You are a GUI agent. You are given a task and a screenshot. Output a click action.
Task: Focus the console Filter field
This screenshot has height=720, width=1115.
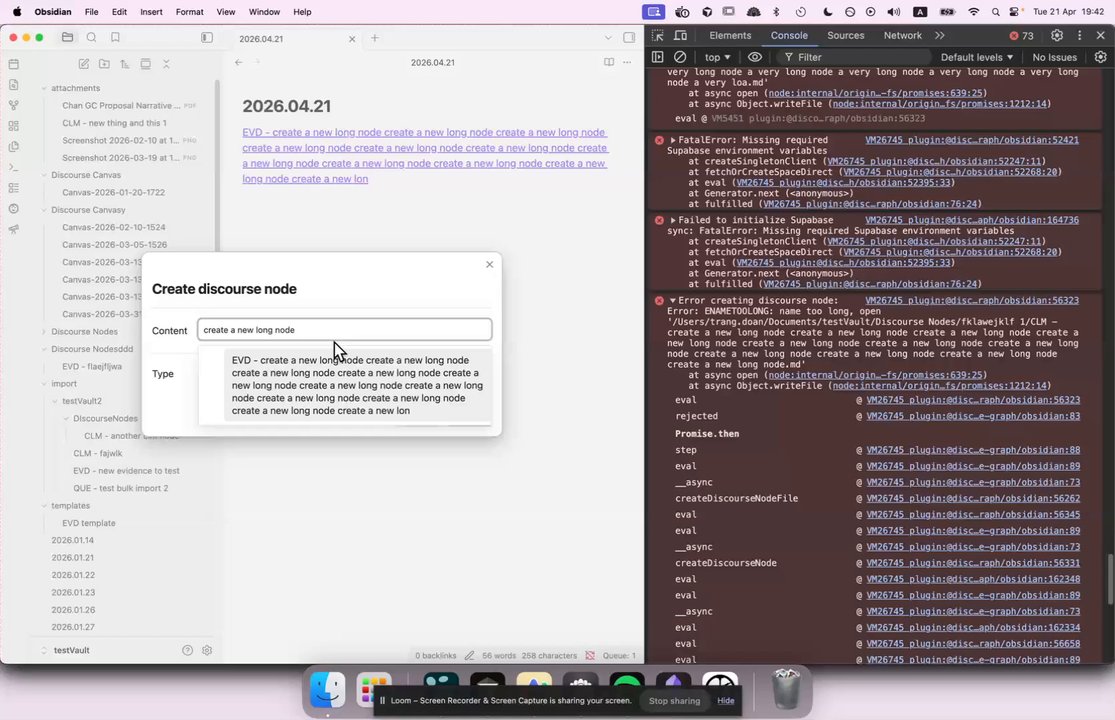(852, 57)
